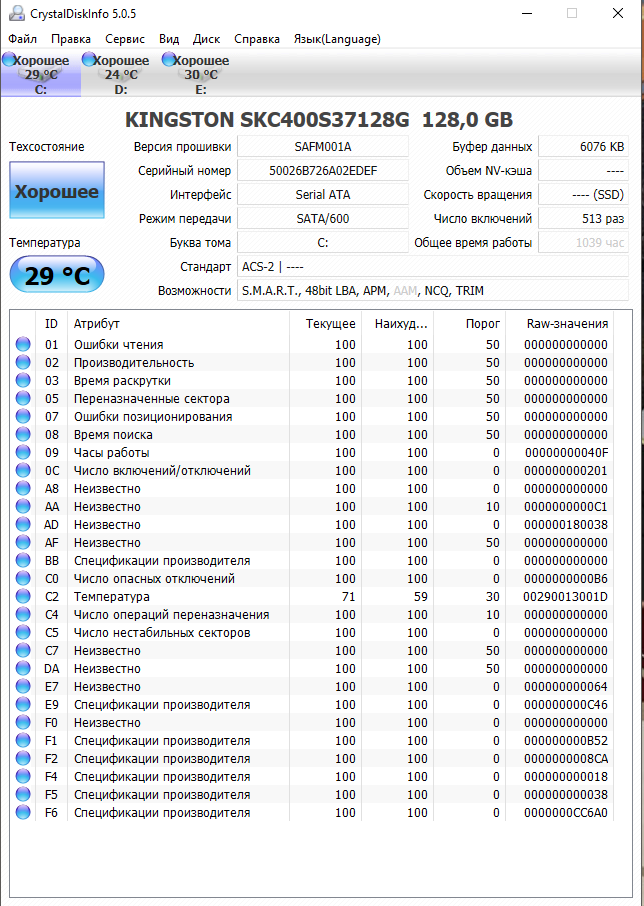Click status orb for C2 Температура
Image resolution: width=644 pixels, height=906 pixels.
click(23, 597)
